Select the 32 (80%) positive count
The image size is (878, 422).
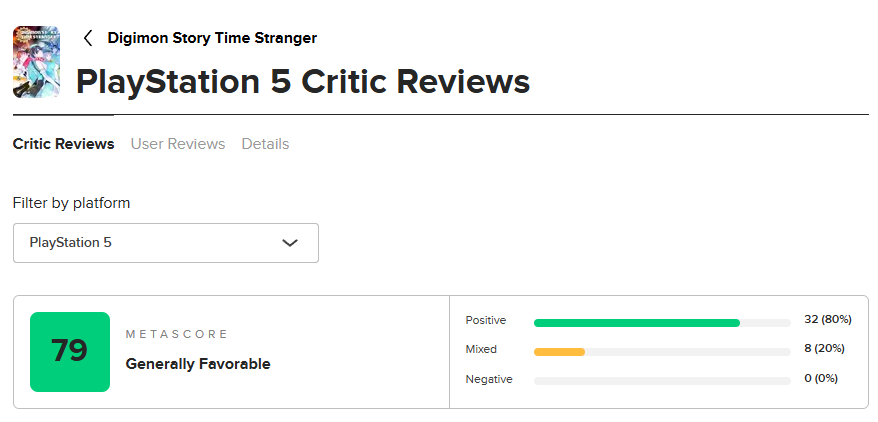click(827, 320)
